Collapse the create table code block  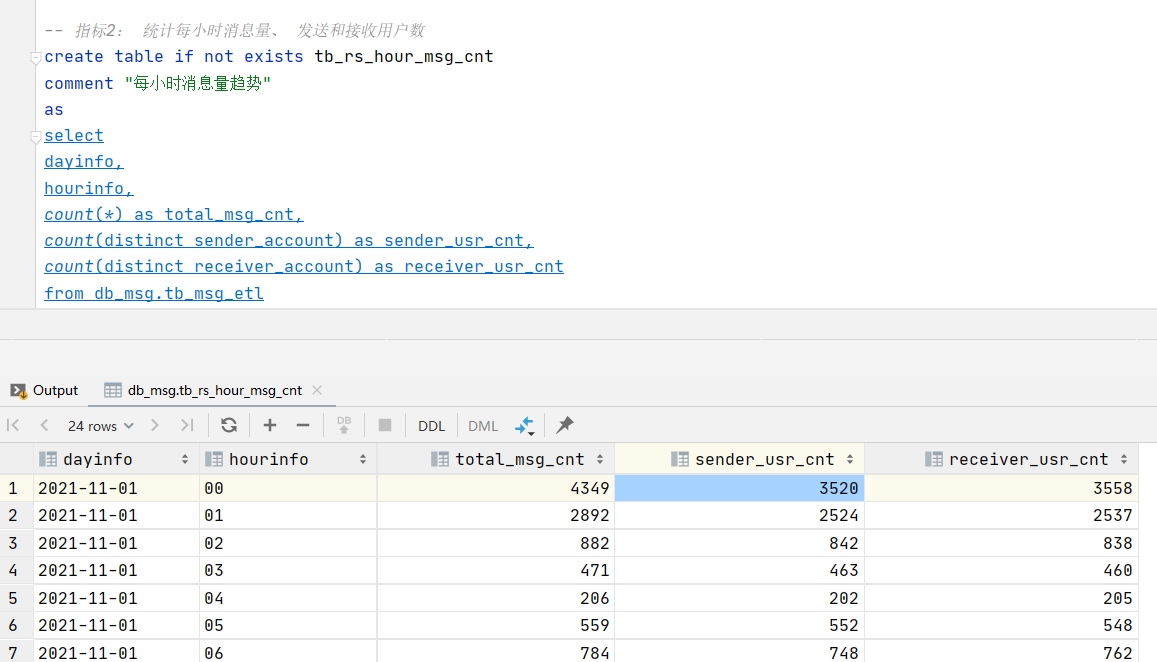pos(35,58)
